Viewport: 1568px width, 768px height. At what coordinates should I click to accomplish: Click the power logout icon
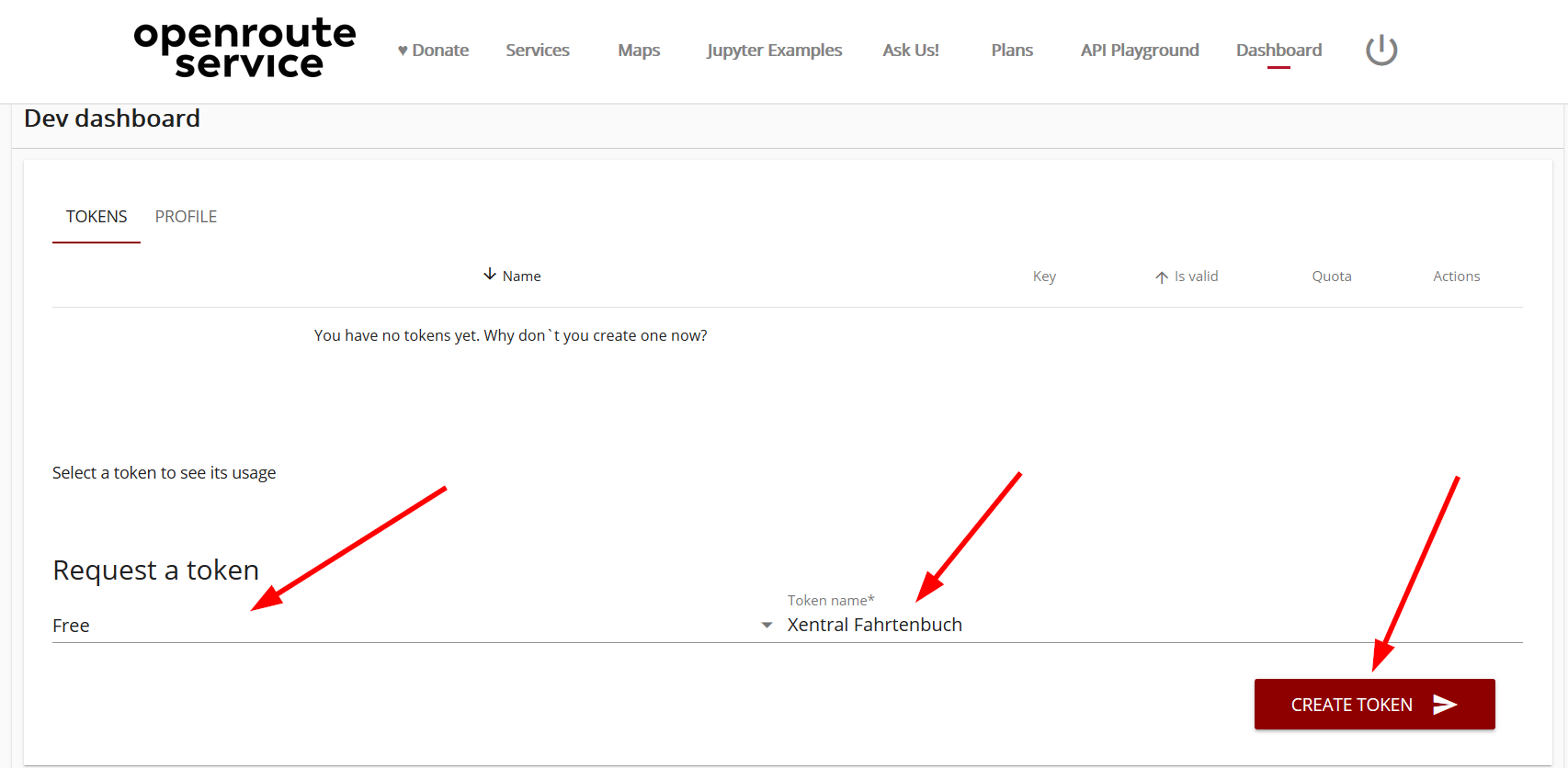click(1381, 50)
